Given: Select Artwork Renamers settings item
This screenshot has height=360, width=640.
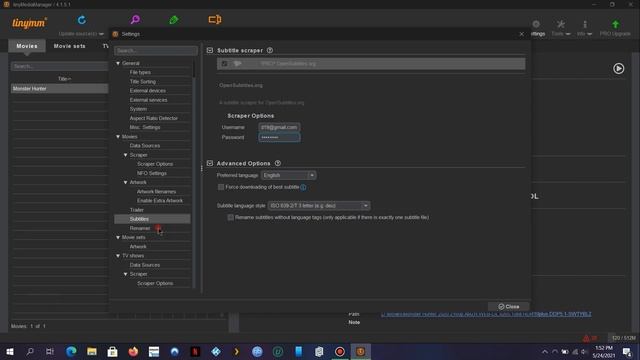Looking at the screenshot, I should click(x=156, y=192).
